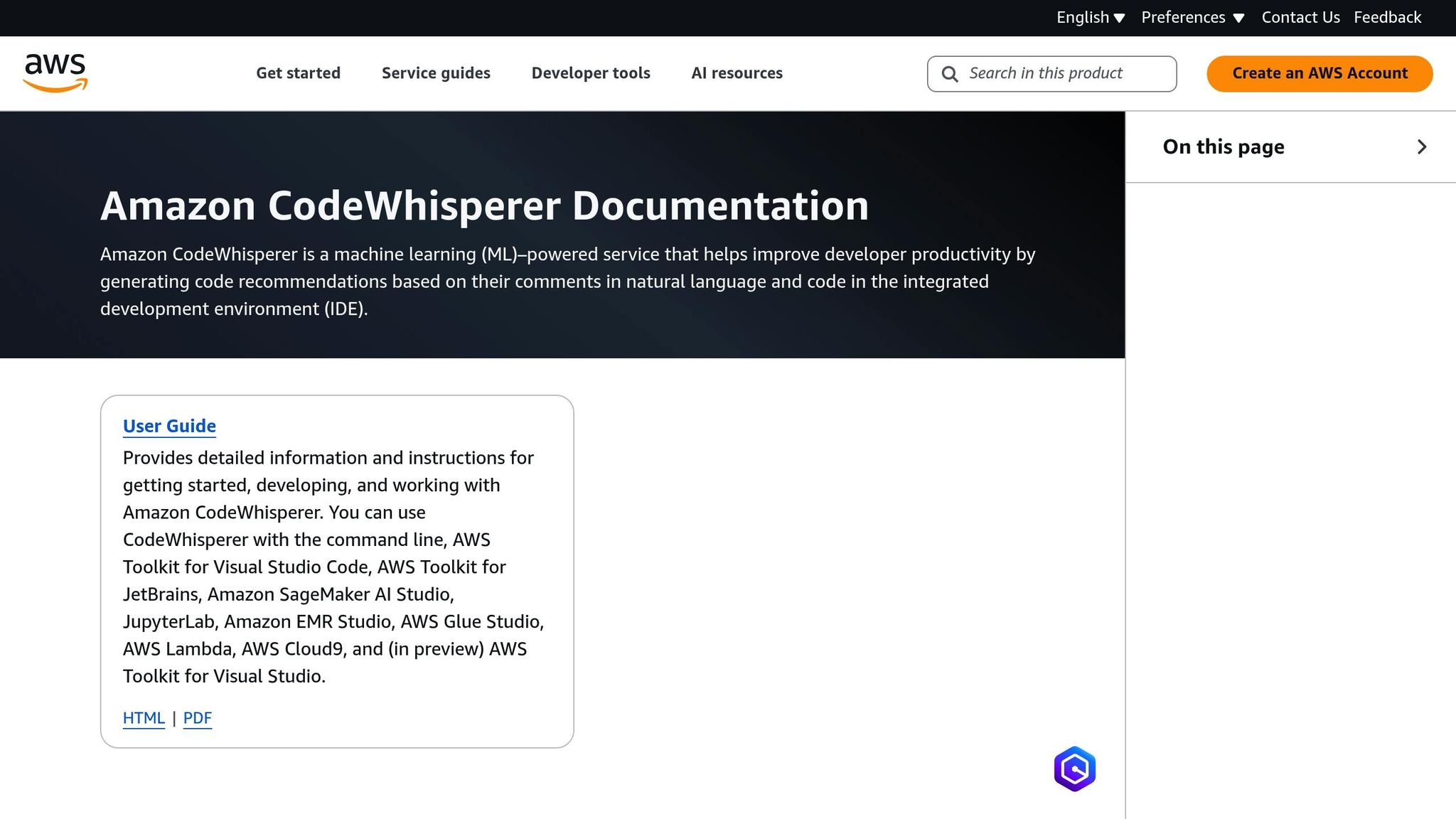Open the HTML version of the User Guide

(144, 718)
